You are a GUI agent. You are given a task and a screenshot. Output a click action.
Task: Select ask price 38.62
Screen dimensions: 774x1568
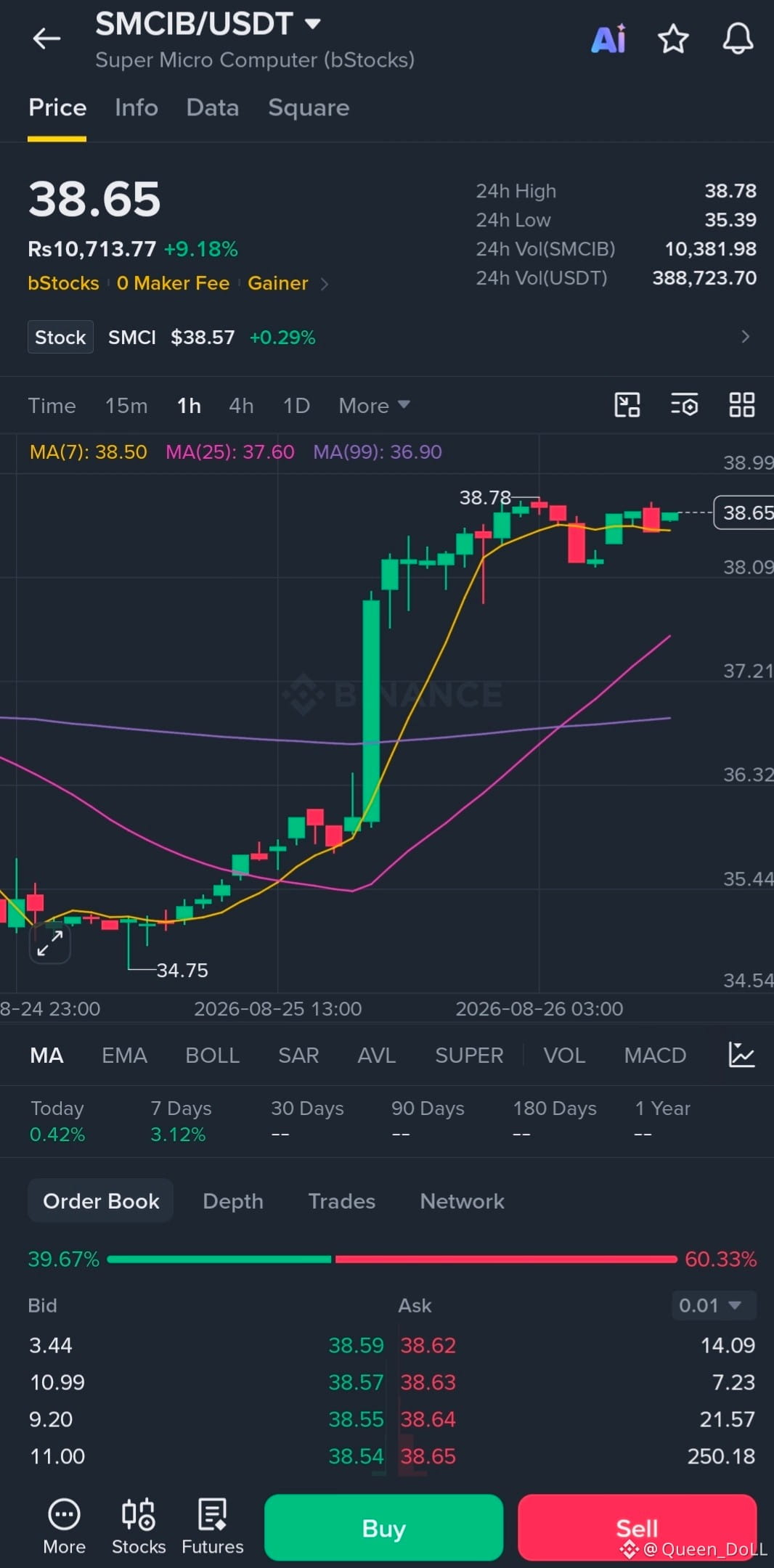pyautogui.click(x=428, y=1345)
